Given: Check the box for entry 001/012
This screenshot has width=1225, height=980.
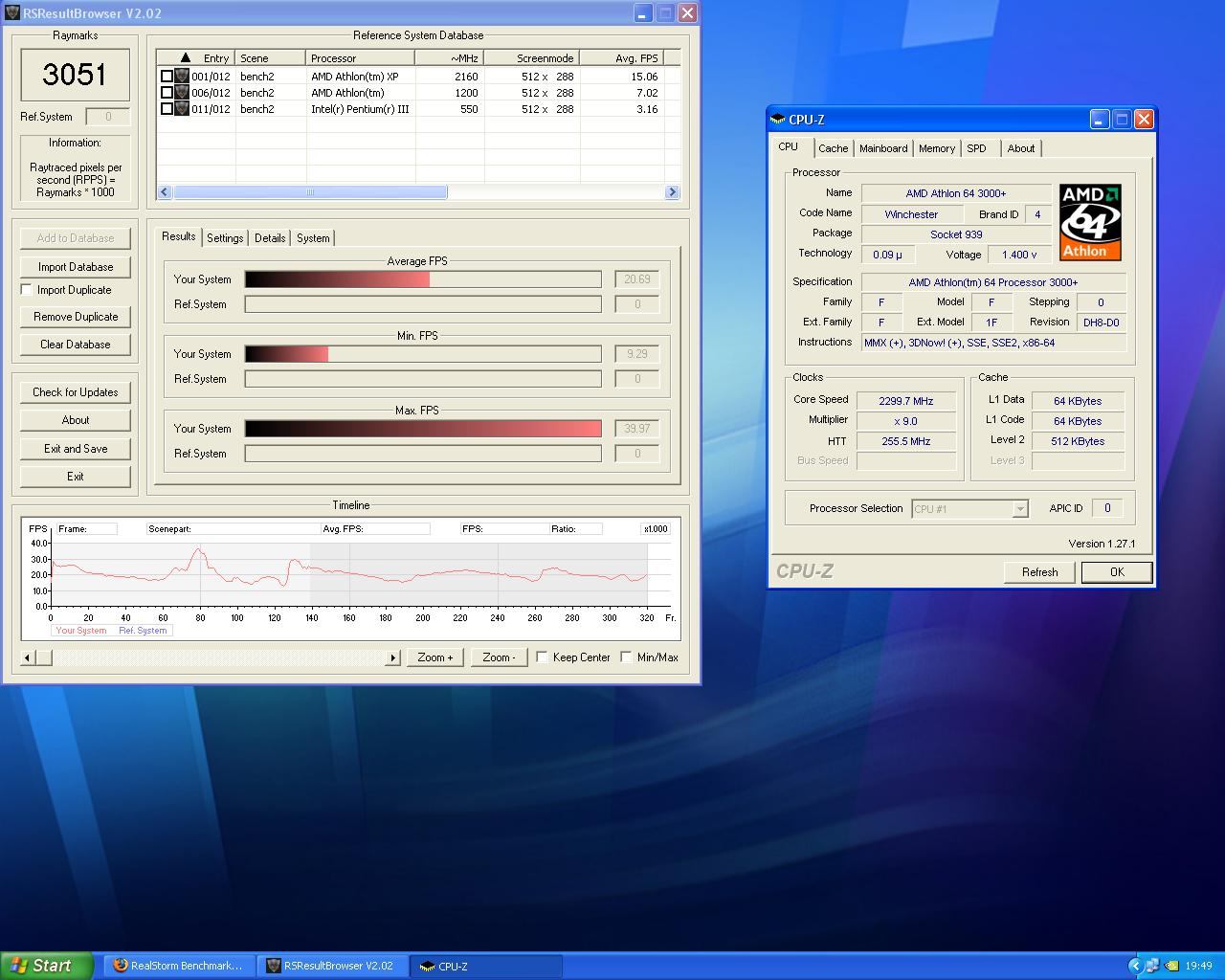Looking at the screenshot, I should [x=167, y=77].
